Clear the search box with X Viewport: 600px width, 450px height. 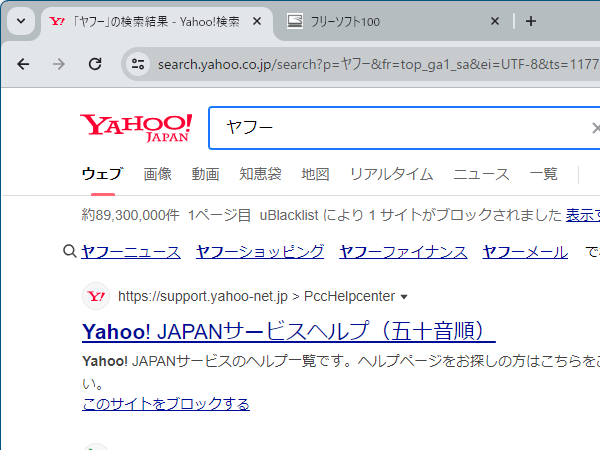pos(596,128)
